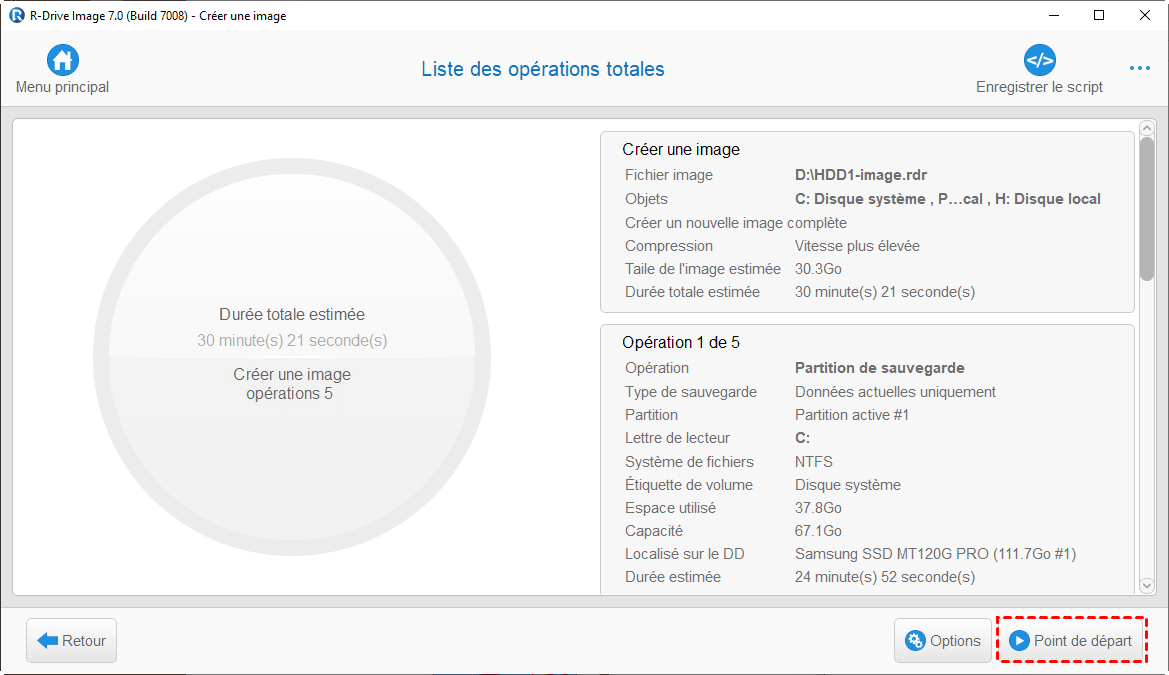
Task: Click the NTFS file system value
Action: click(813, 462)
